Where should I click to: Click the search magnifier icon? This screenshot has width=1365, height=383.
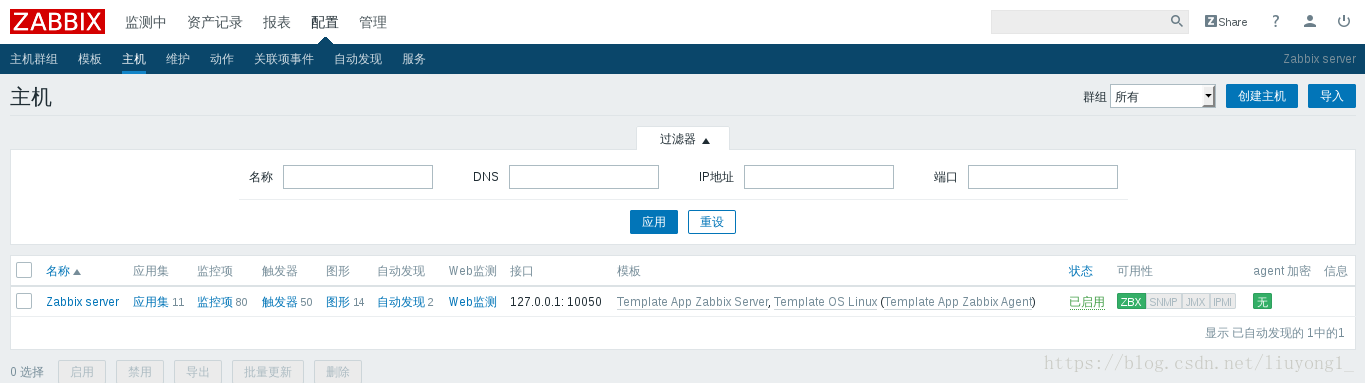1177,21
